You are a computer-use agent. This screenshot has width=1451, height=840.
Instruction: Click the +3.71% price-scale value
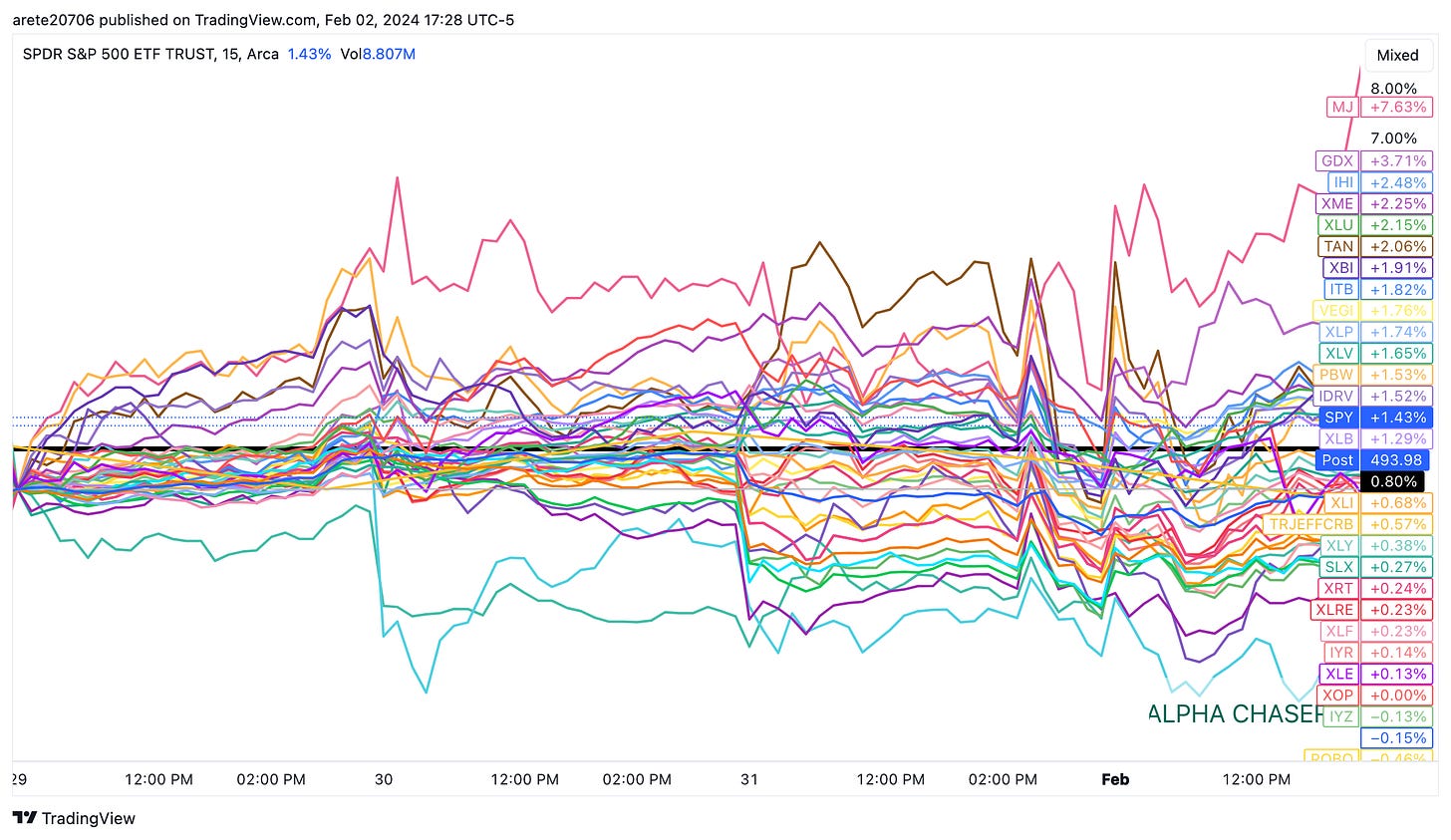point(1397,160)
